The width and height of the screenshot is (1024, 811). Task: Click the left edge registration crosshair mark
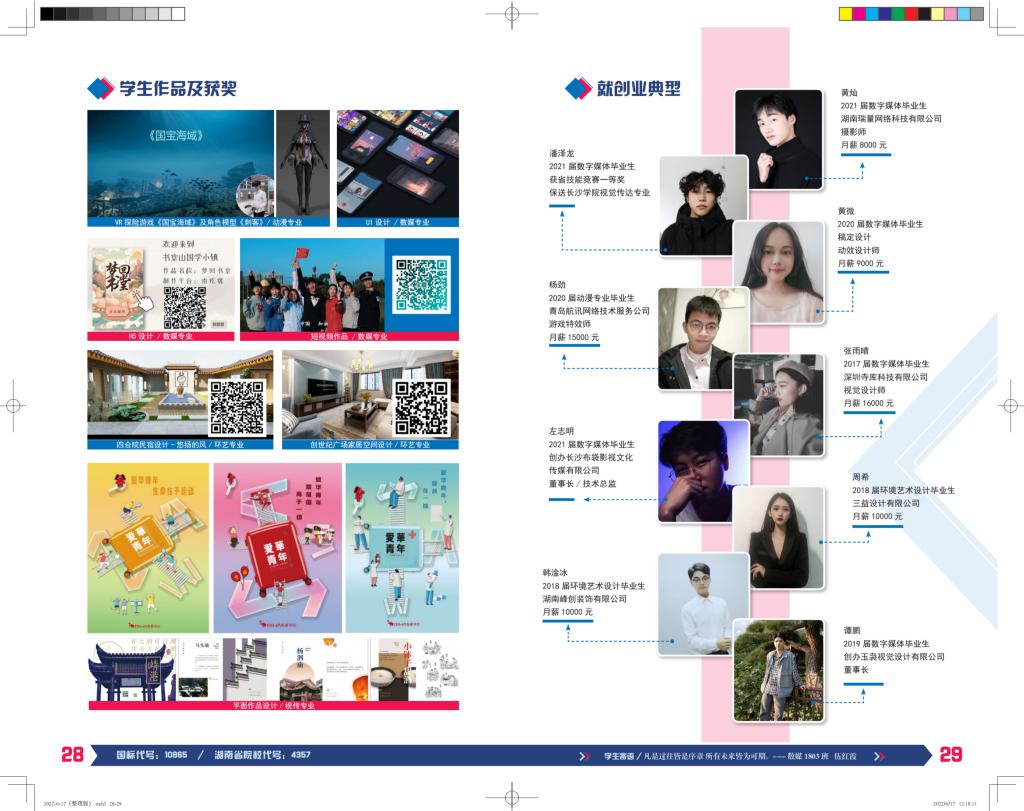tap(14, 406)
